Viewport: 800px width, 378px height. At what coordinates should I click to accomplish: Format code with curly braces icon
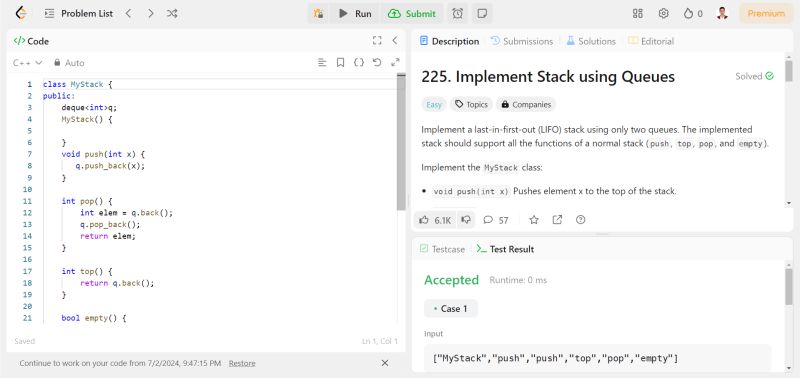(x=359, y=62)
